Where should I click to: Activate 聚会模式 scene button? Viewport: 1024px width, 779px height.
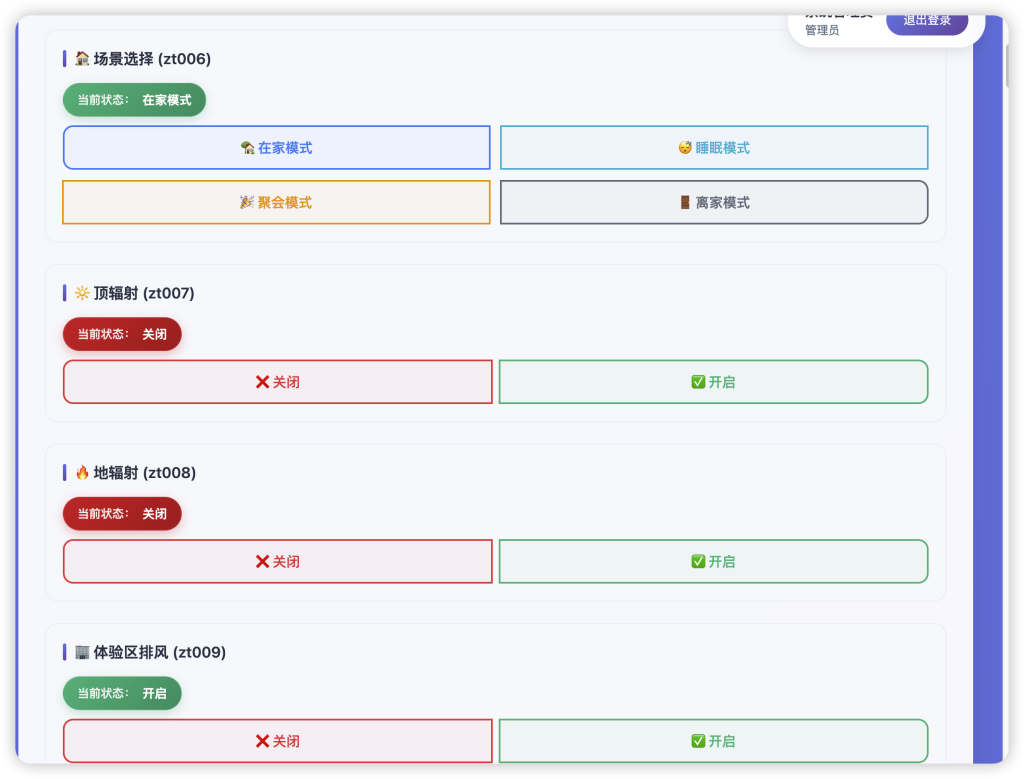[x=277, y=202]
